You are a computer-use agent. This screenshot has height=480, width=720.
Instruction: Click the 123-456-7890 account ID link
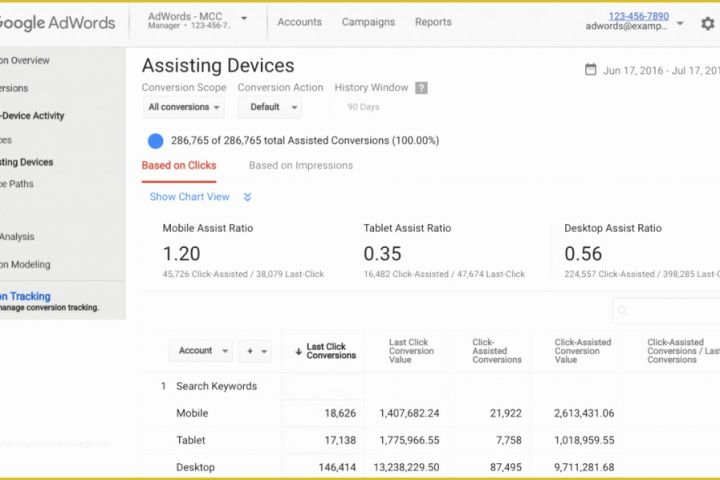click(x=638, y=16)
